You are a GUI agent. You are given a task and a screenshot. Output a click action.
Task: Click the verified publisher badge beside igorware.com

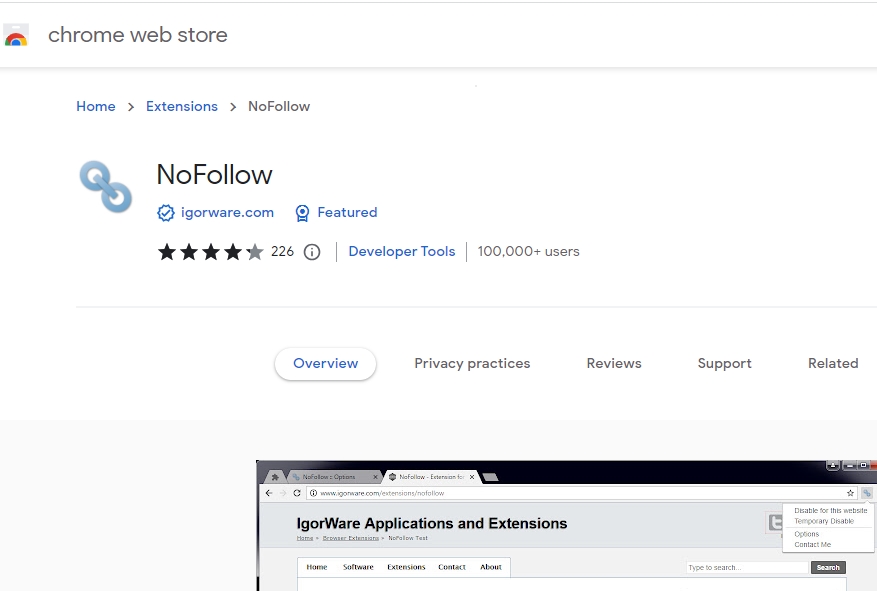point(166,213)
